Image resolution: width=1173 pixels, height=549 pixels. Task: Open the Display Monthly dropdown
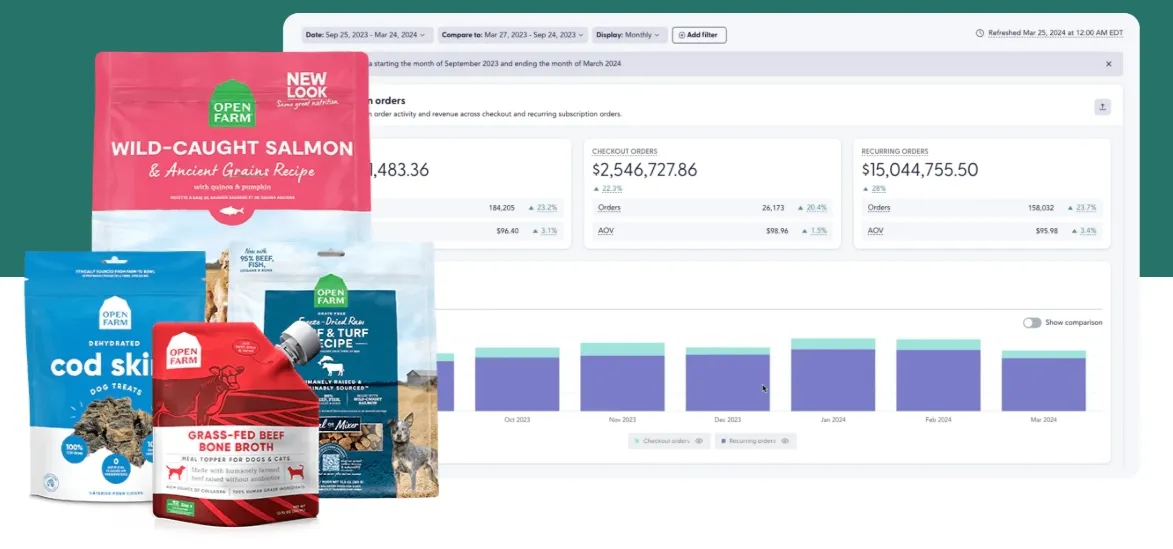[x=630, y=34]
